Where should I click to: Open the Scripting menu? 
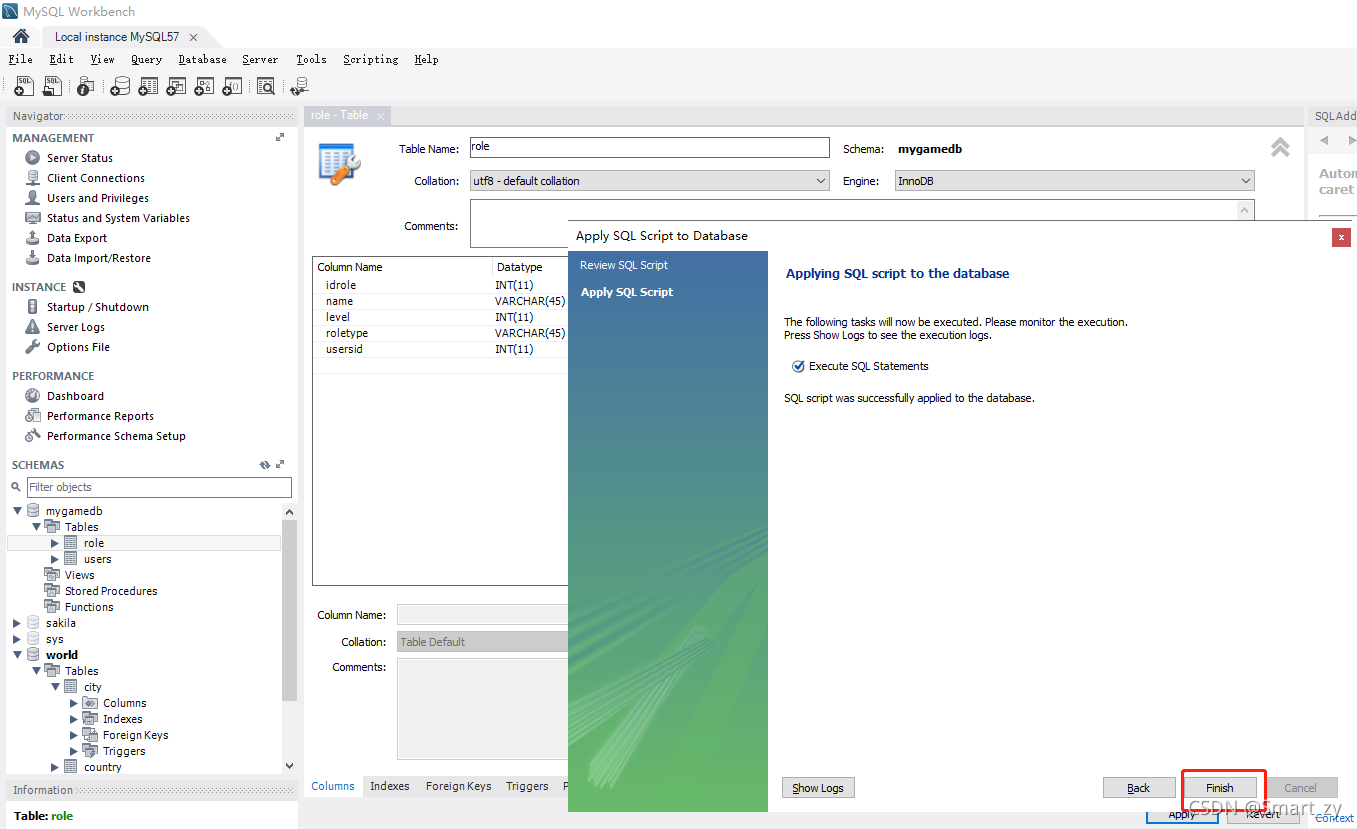370,59
